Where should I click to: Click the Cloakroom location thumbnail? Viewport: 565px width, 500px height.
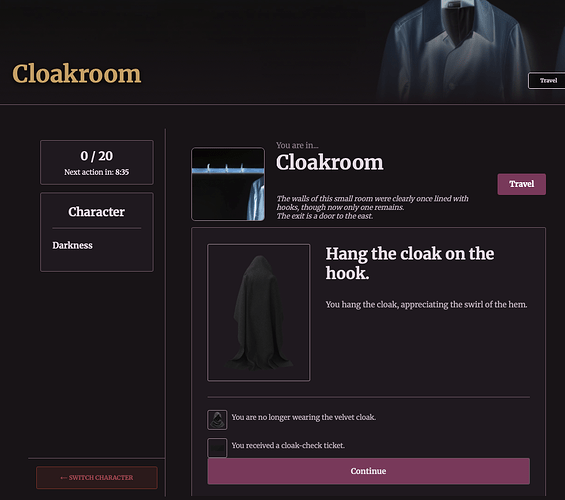click(228, 184)
